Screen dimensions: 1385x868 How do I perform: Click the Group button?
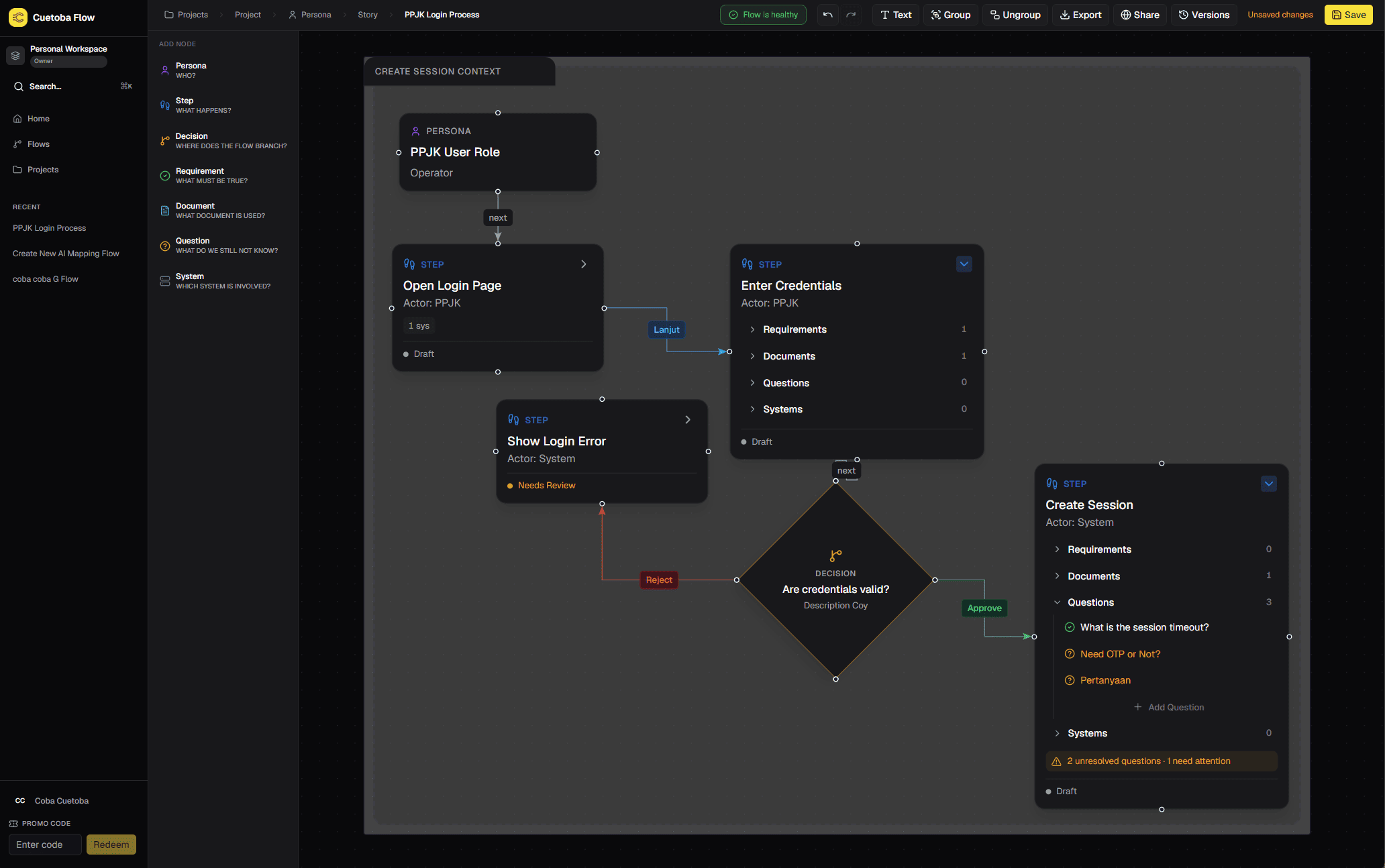coord(950,15)
